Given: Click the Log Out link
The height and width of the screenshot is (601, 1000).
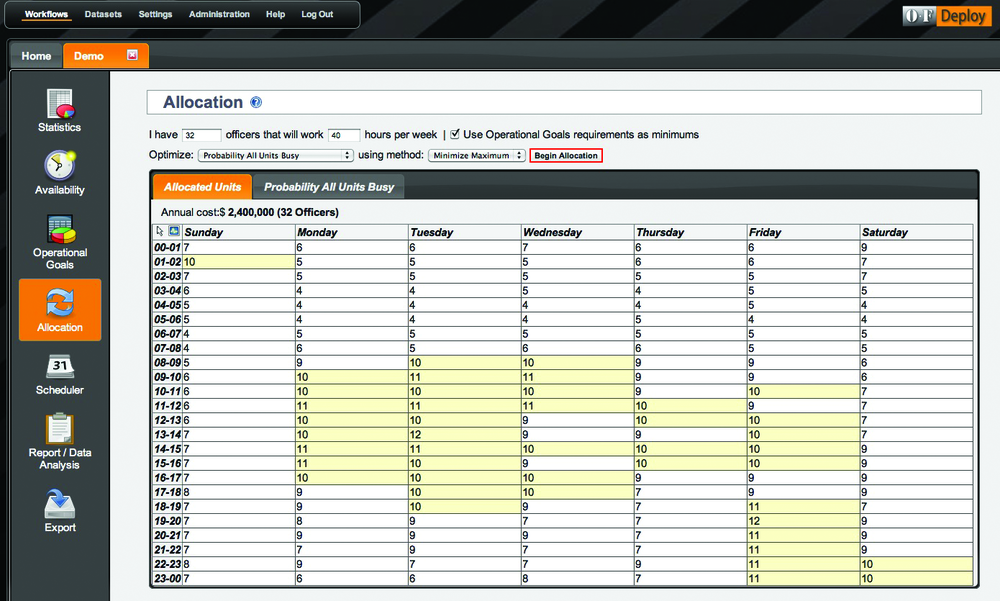Looking at the screenshot, I should click(x=317, y=15).
